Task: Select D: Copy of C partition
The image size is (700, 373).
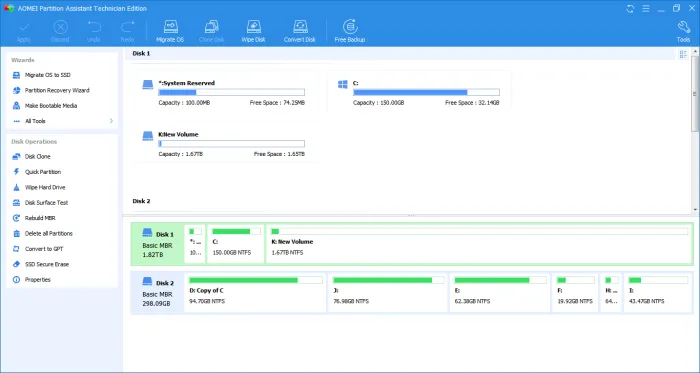Action: [255, 293]
